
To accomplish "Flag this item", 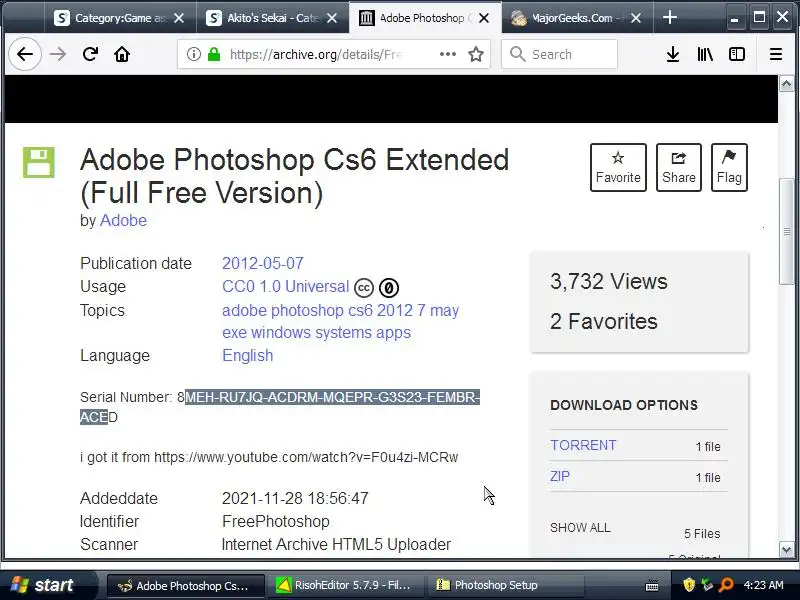I will tap(729, 167).
